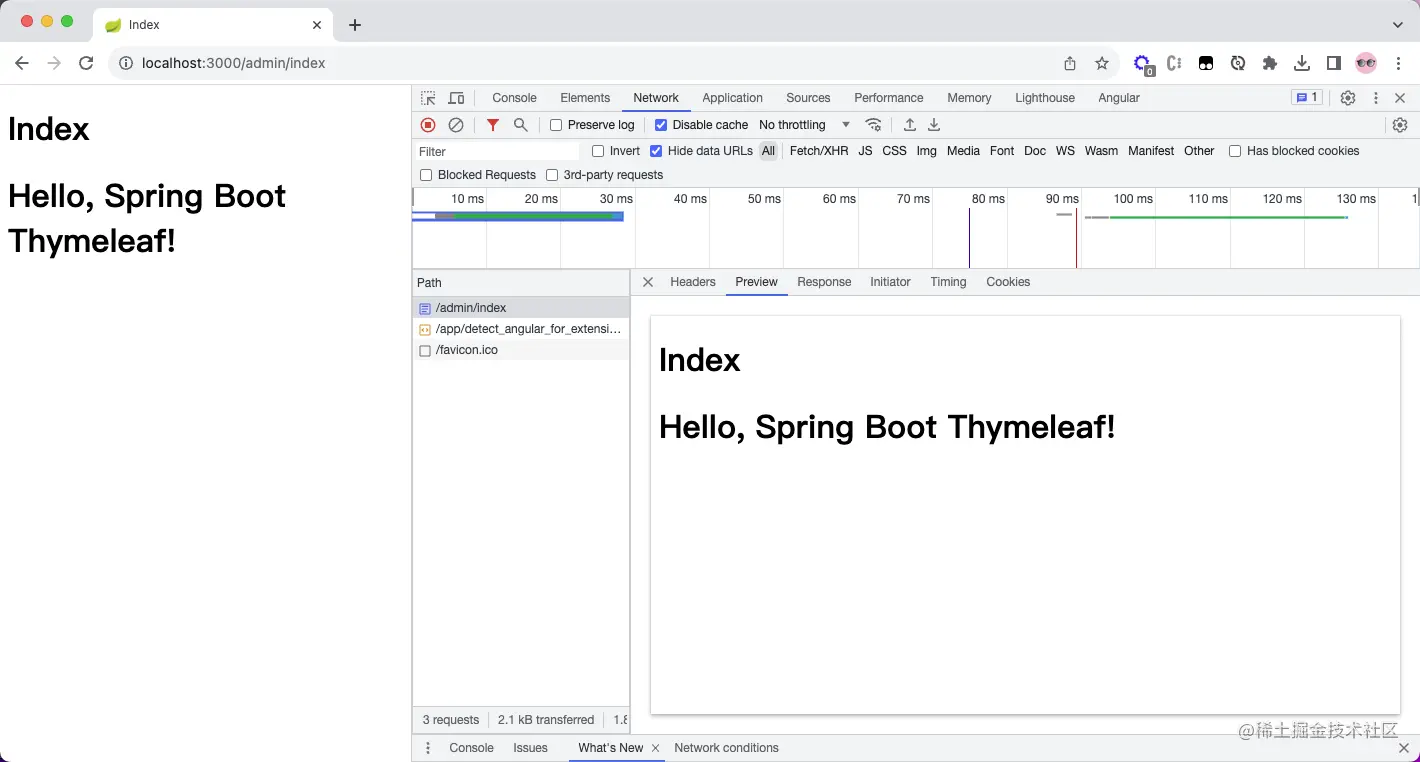This screenshot has height=762, width=1420.
Task: Open the extensions puzzle icon
Action: (x=1270, y=63)
